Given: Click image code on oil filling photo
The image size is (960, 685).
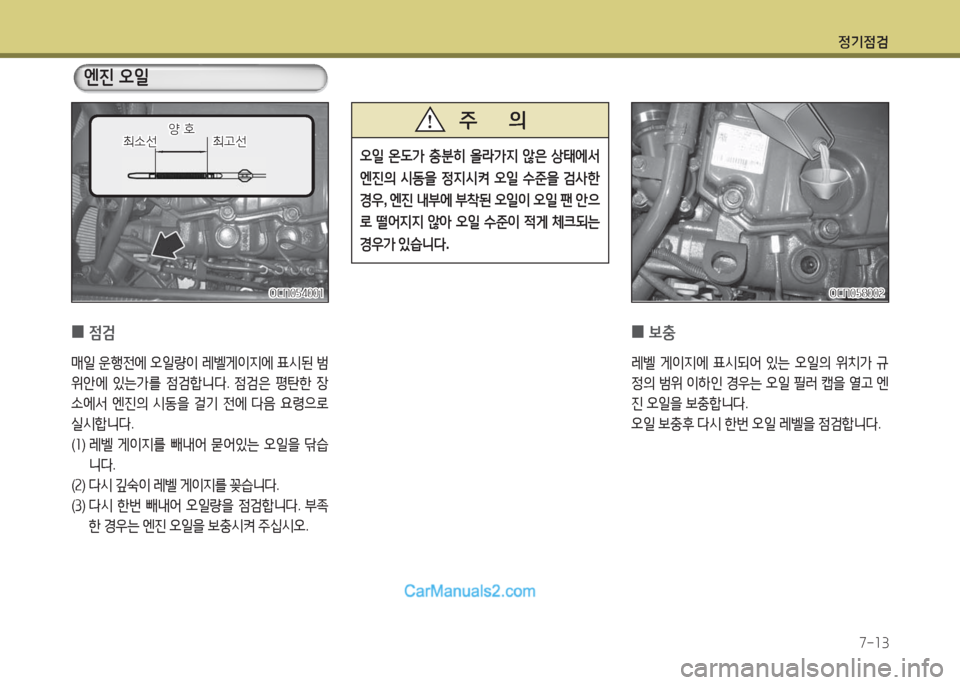Looking at the screenshot, I should tap(857, 293).
